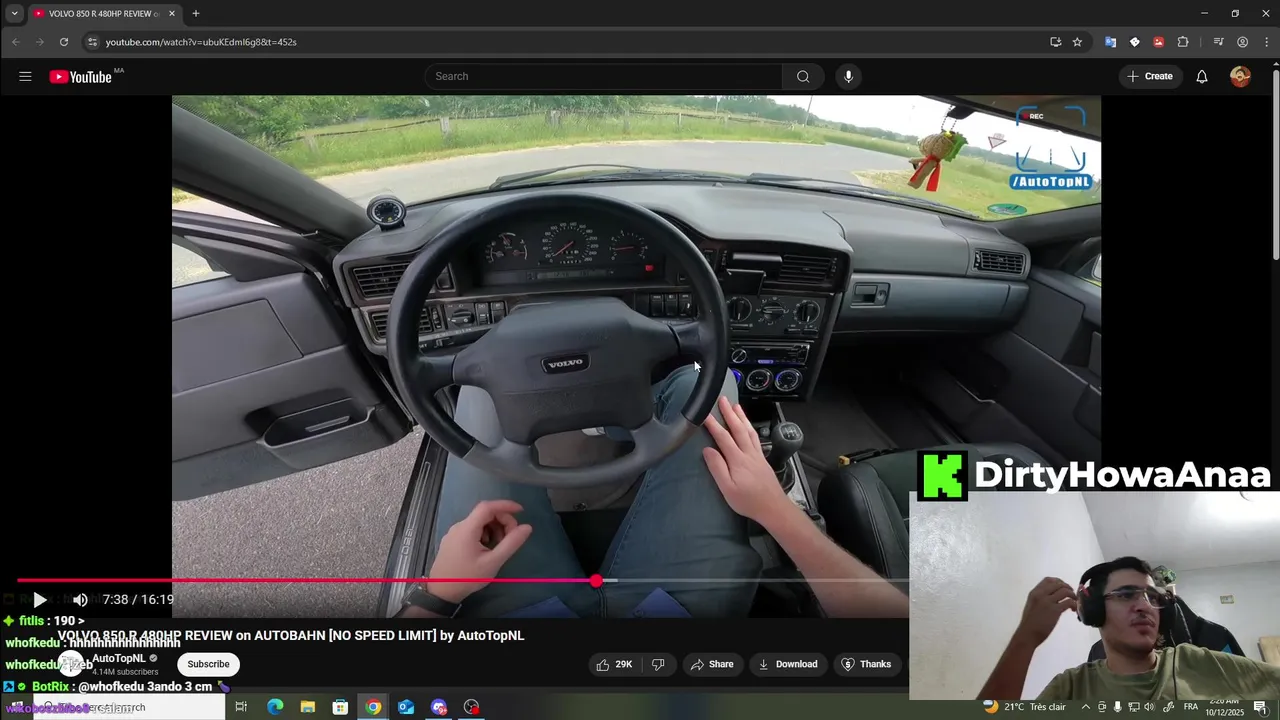Open system tray volume icon
1280x720 pixels.
click(1150, 707)
